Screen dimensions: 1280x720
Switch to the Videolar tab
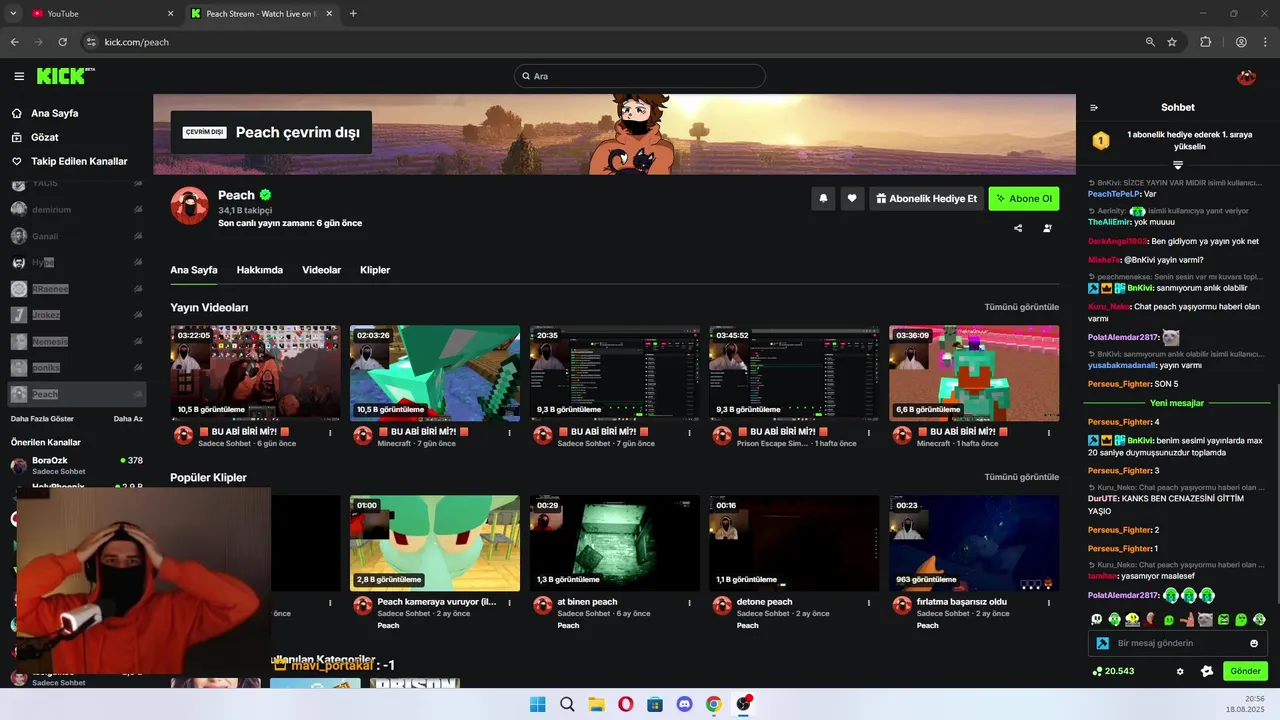click(322, 270)
